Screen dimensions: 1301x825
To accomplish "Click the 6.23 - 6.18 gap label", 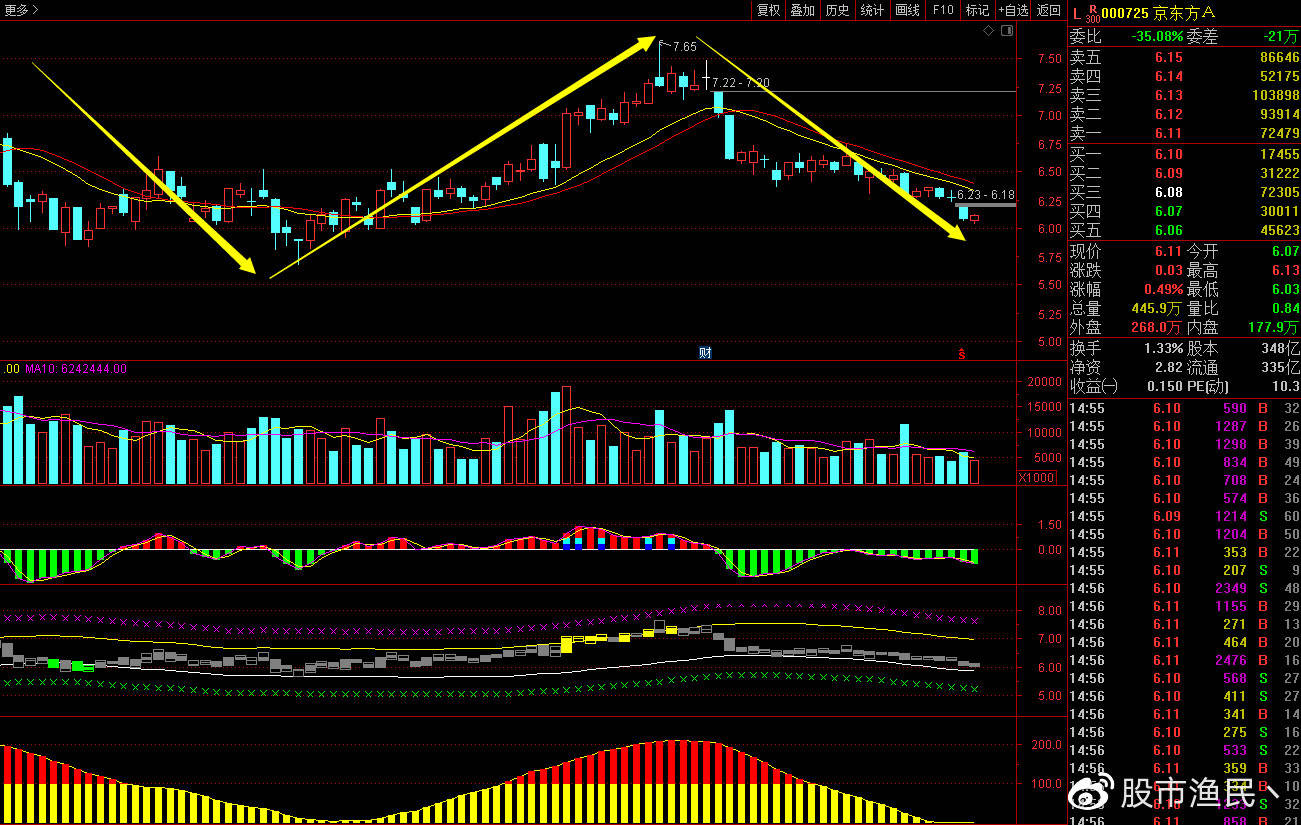I will [x=985, y=195].
